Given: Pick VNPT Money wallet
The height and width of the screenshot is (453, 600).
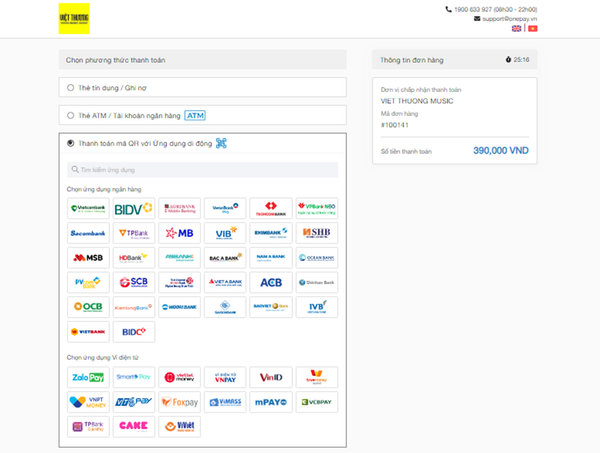Looking at the screenshot, I should coord(88,402).
